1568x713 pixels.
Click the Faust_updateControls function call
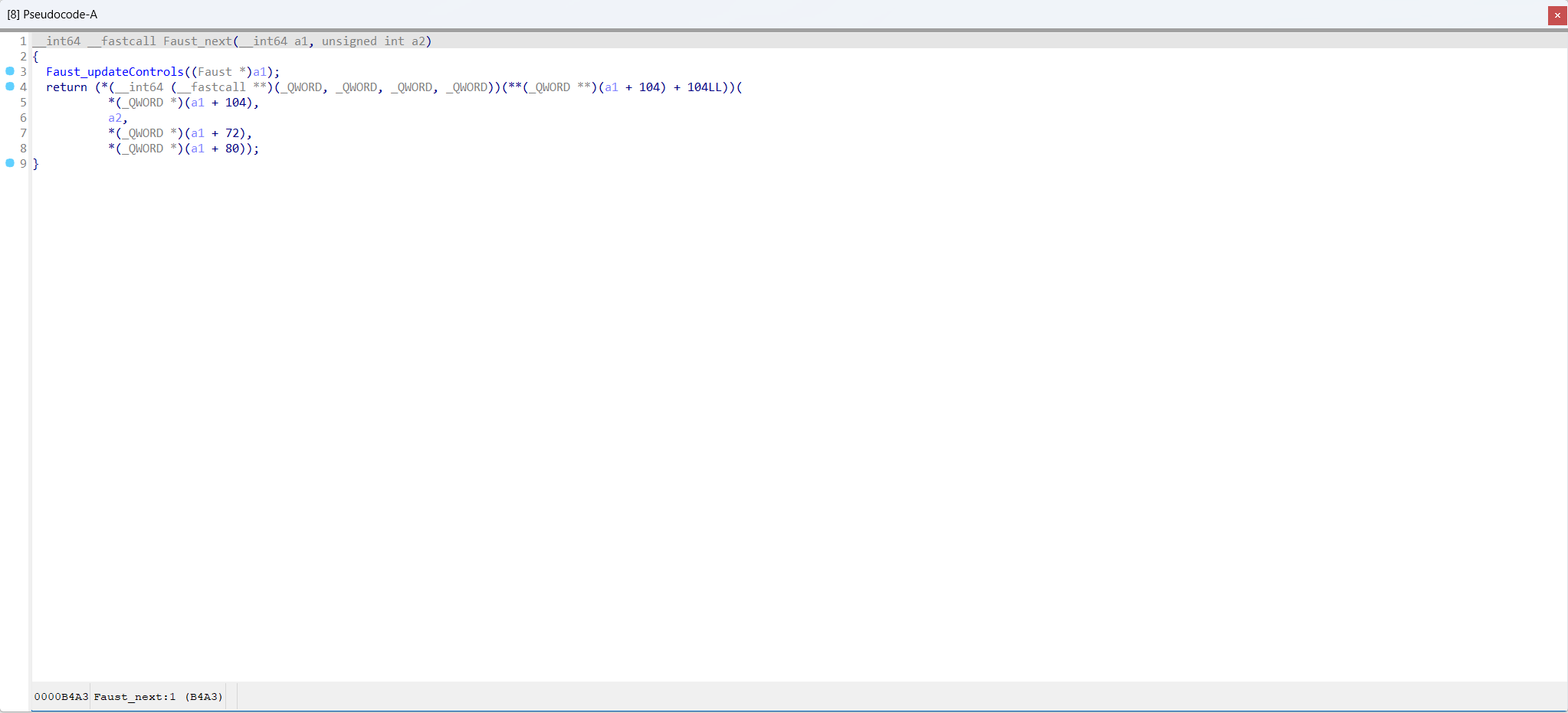[115, 72]
